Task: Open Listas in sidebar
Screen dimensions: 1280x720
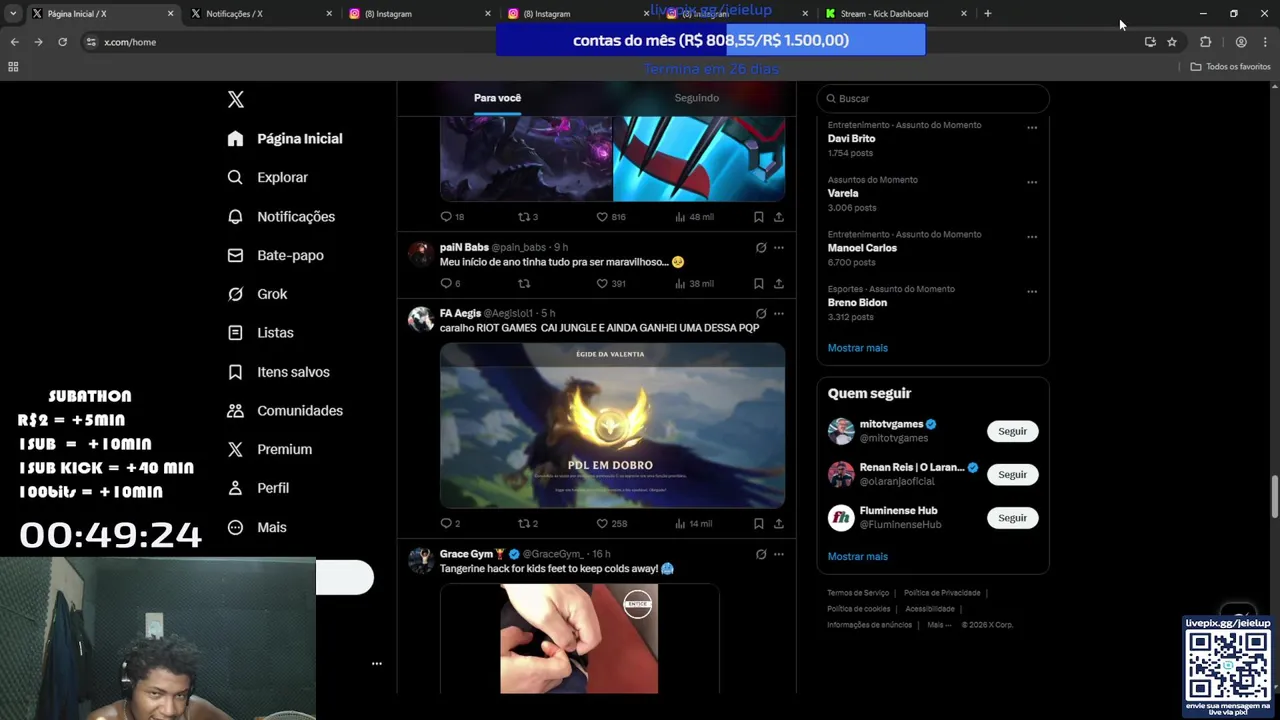Action: (x=260, y=333)
